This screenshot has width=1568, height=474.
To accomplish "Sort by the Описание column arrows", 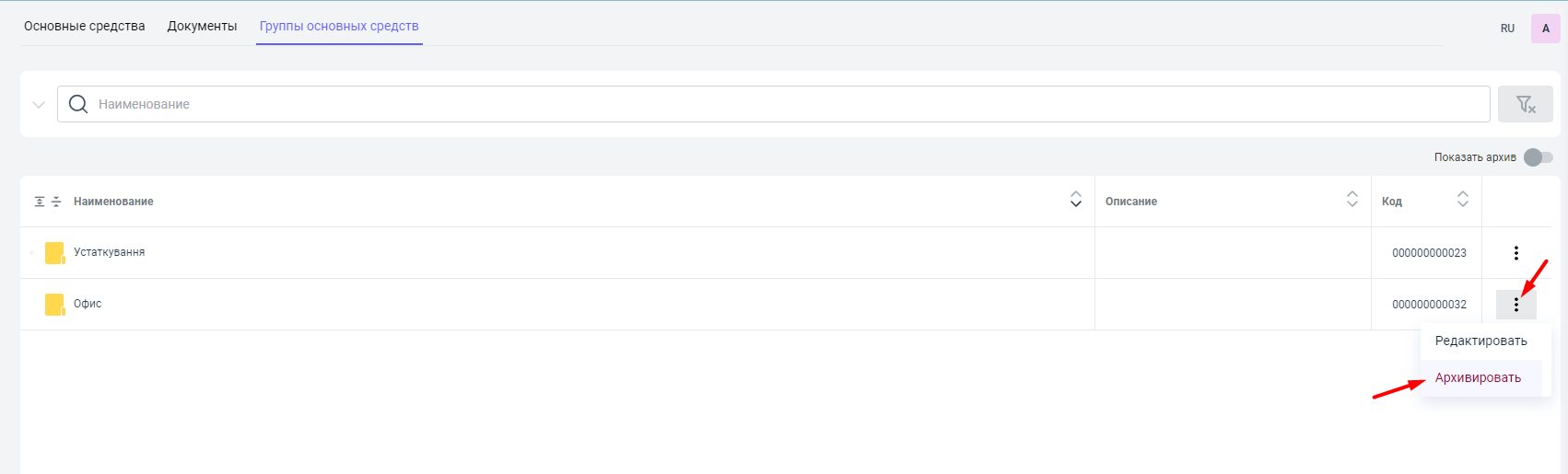I will coord(1352,200).
